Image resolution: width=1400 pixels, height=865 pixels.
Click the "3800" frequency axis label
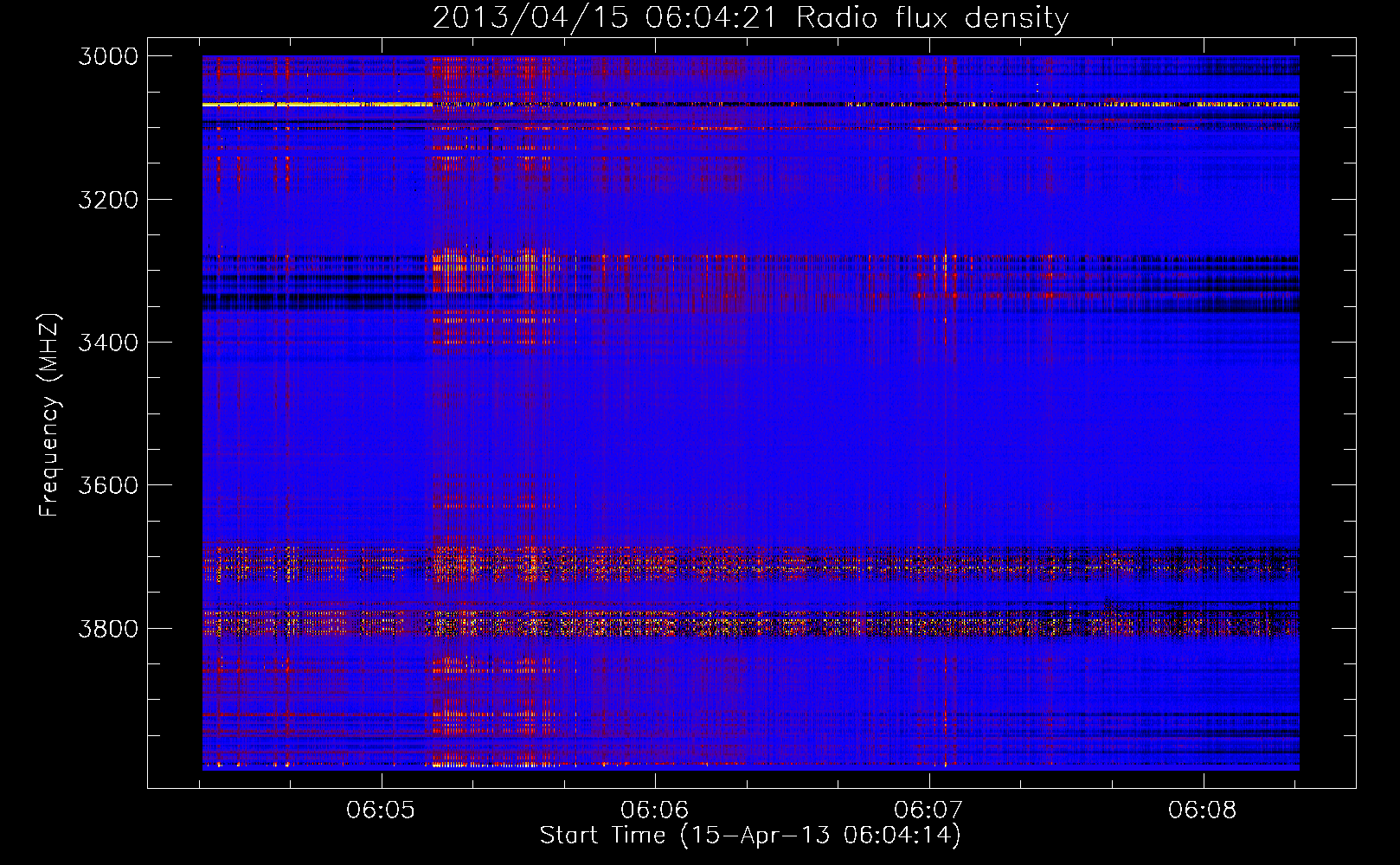pyautogui.click(x=108, y=628)
